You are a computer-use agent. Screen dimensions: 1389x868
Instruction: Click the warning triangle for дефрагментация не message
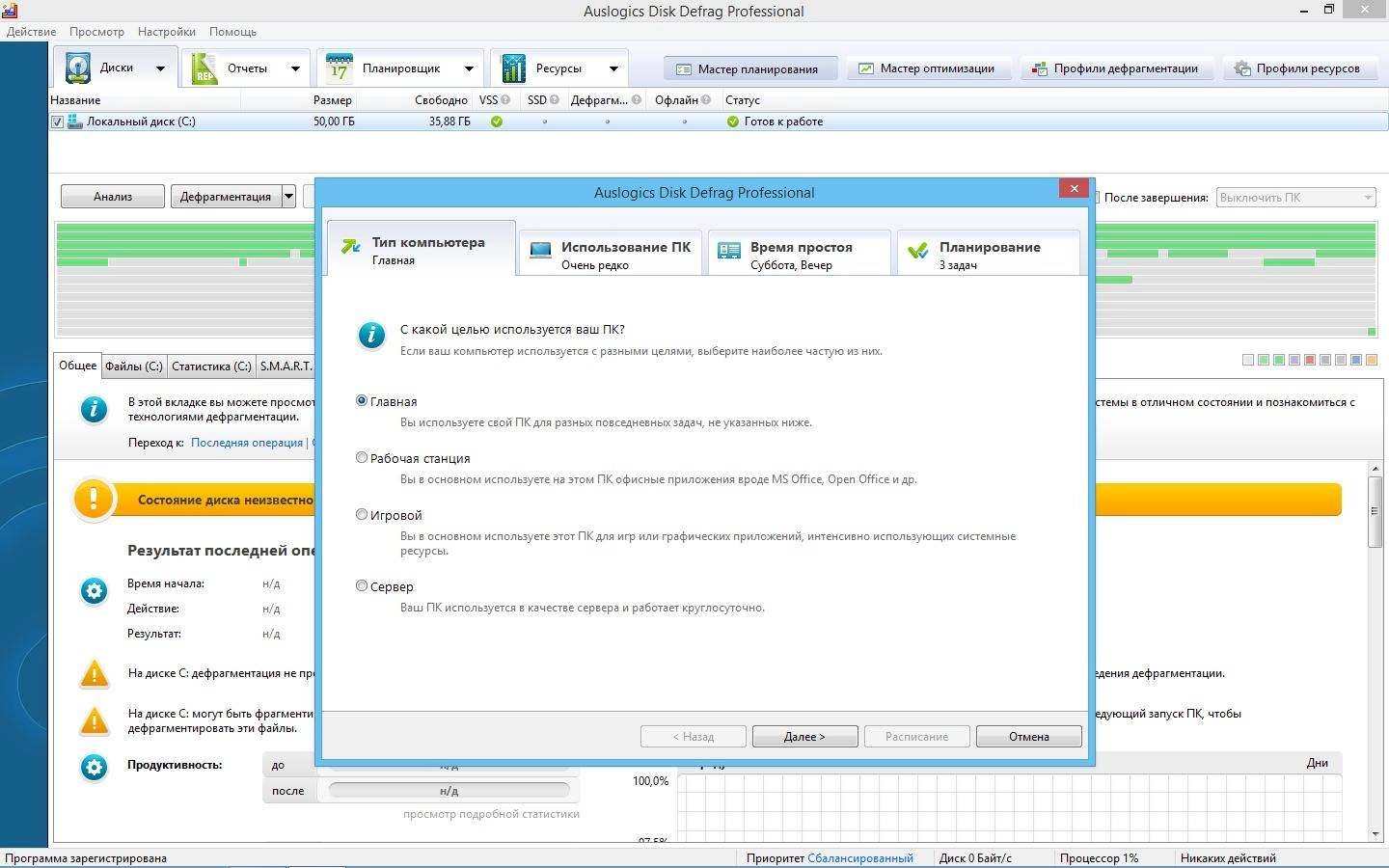[x=95, y=674]
